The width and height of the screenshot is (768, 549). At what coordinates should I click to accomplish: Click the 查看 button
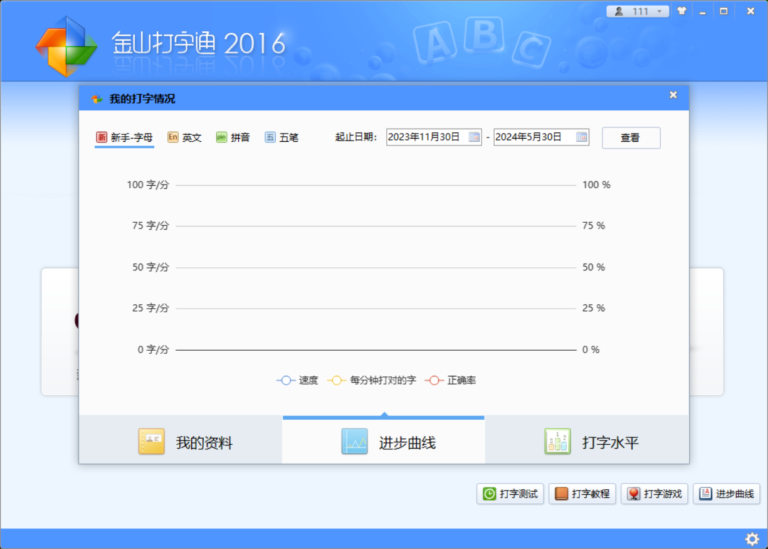[x=631, y=138]
